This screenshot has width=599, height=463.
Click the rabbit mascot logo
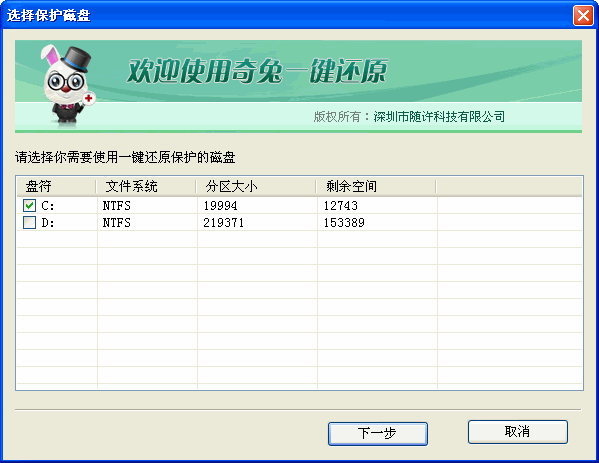point(68,85)
